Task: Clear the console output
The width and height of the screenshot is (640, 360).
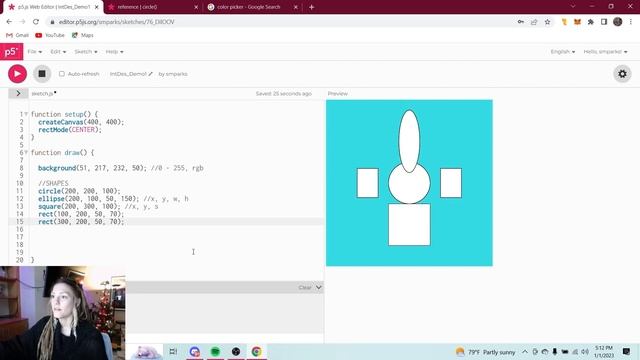Action: (x=304, y=287)
